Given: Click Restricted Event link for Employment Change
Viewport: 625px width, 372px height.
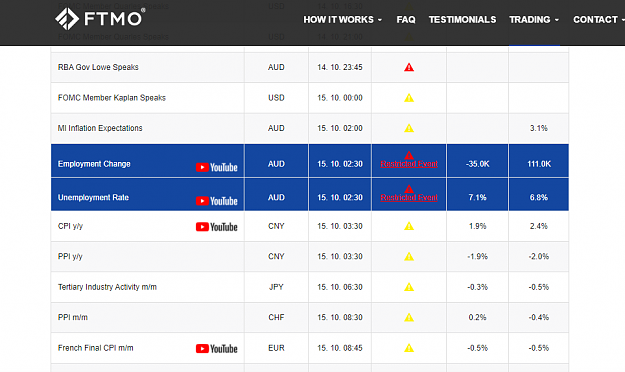Looking at the screenshot, I should [x=409, y=164].
